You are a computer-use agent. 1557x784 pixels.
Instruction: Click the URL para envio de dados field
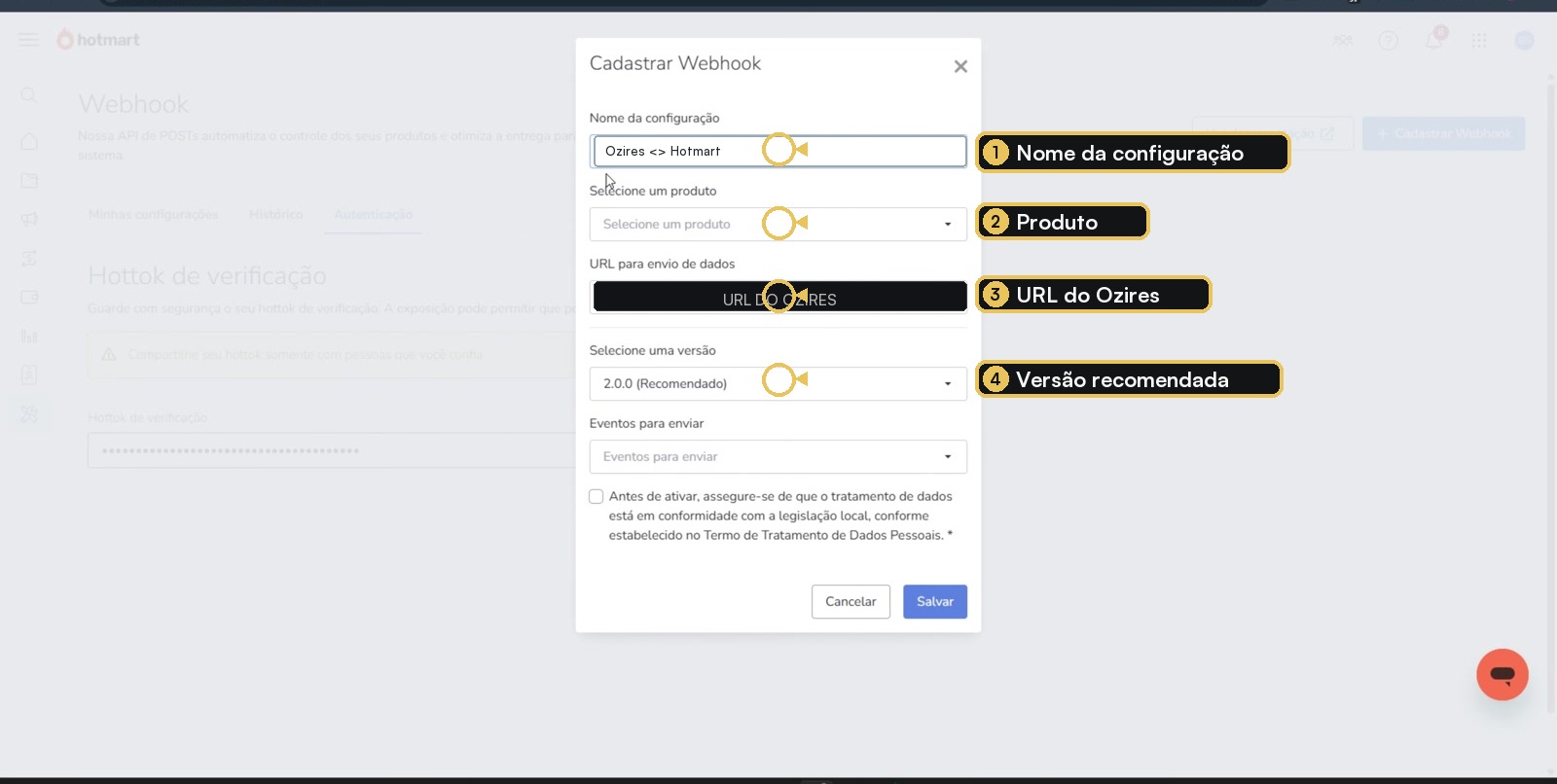click(778, 297)
